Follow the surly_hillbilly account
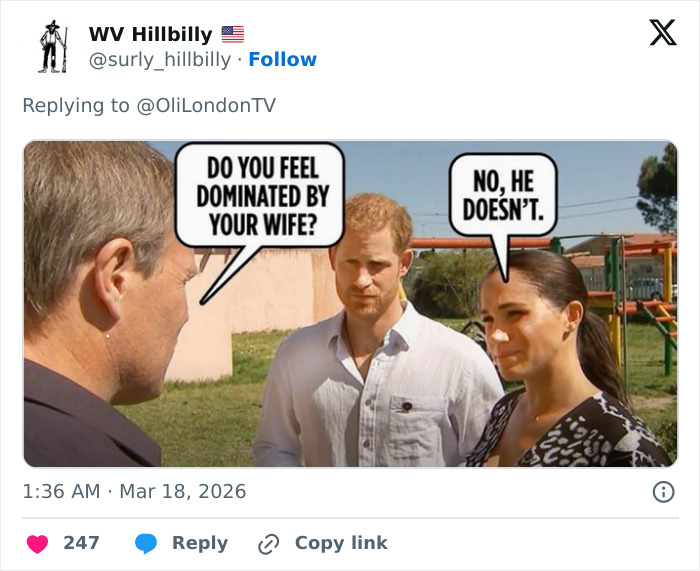The width and height of the screenshot is (700, 571). (282, 60)
